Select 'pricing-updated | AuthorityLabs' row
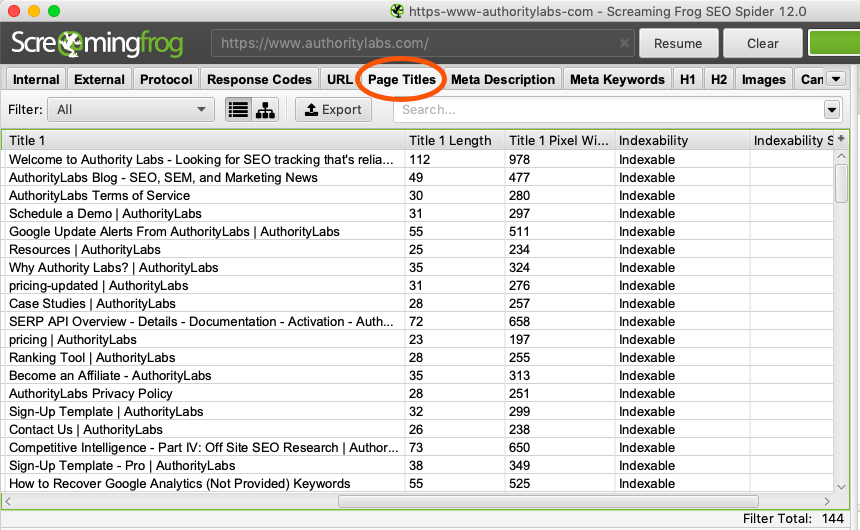The width and height of the screenshot is (860, 530). (418, 286)
